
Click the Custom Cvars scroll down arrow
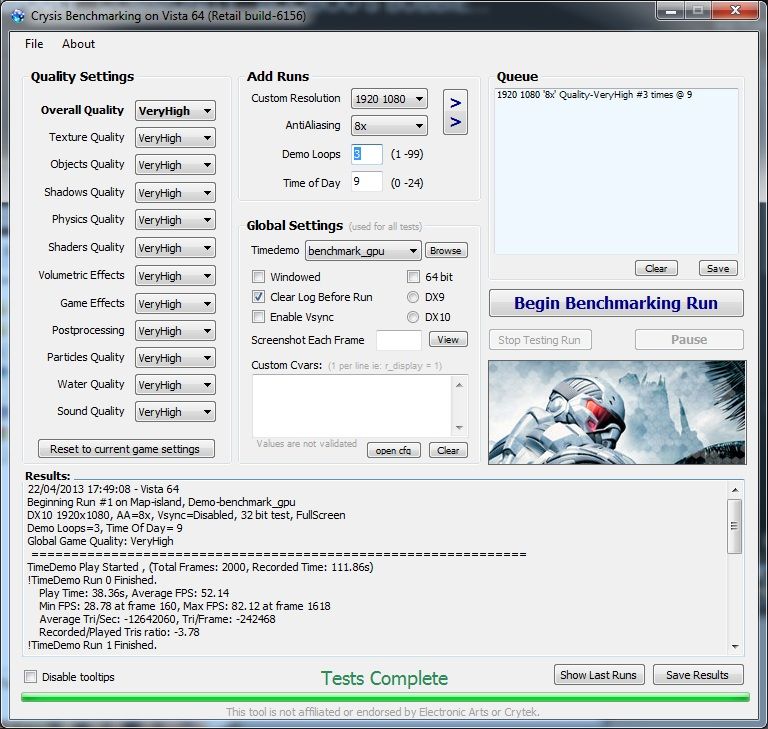pyautogui.click(x=459, y=428)
